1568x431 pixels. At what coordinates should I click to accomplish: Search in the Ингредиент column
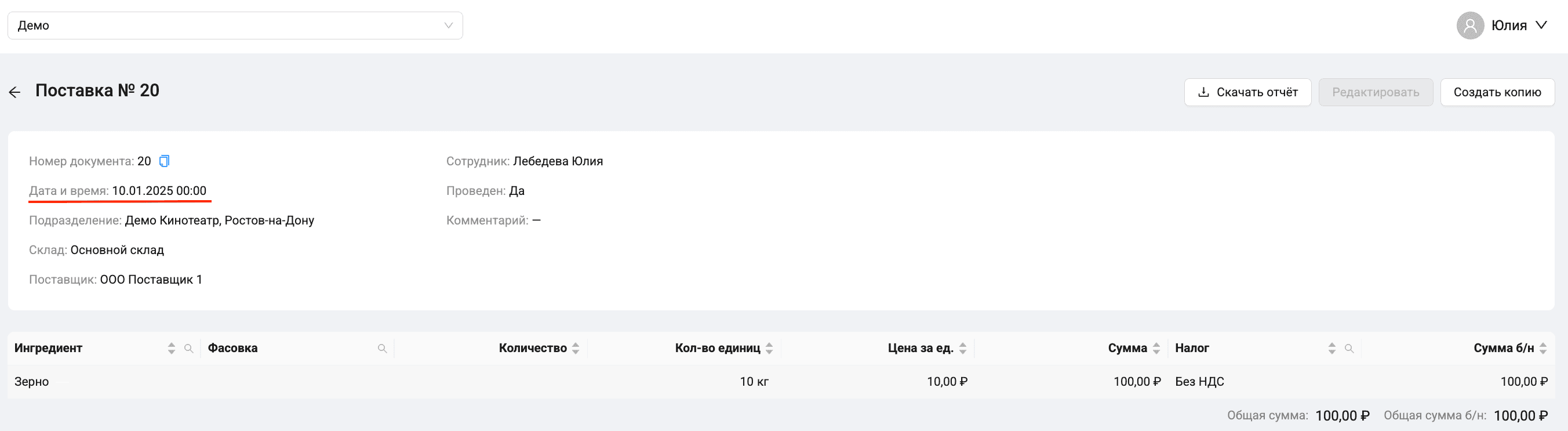coord(189,348)
